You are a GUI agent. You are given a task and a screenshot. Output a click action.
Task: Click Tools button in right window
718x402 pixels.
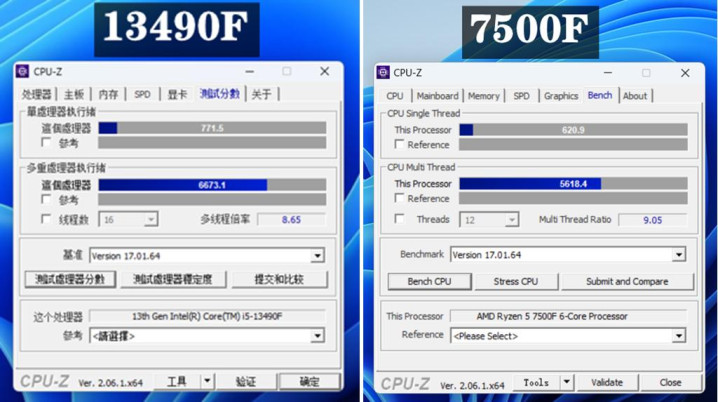[536, 382]
